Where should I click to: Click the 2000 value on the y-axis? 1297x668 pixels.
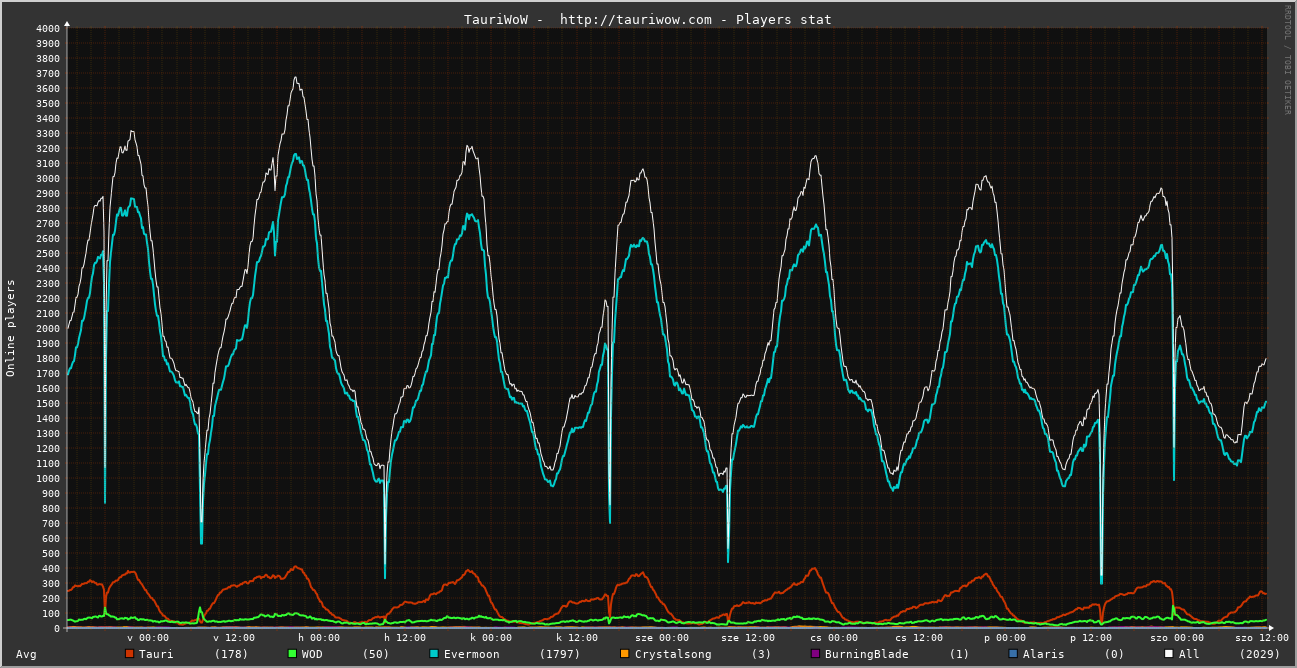point(48,328)
